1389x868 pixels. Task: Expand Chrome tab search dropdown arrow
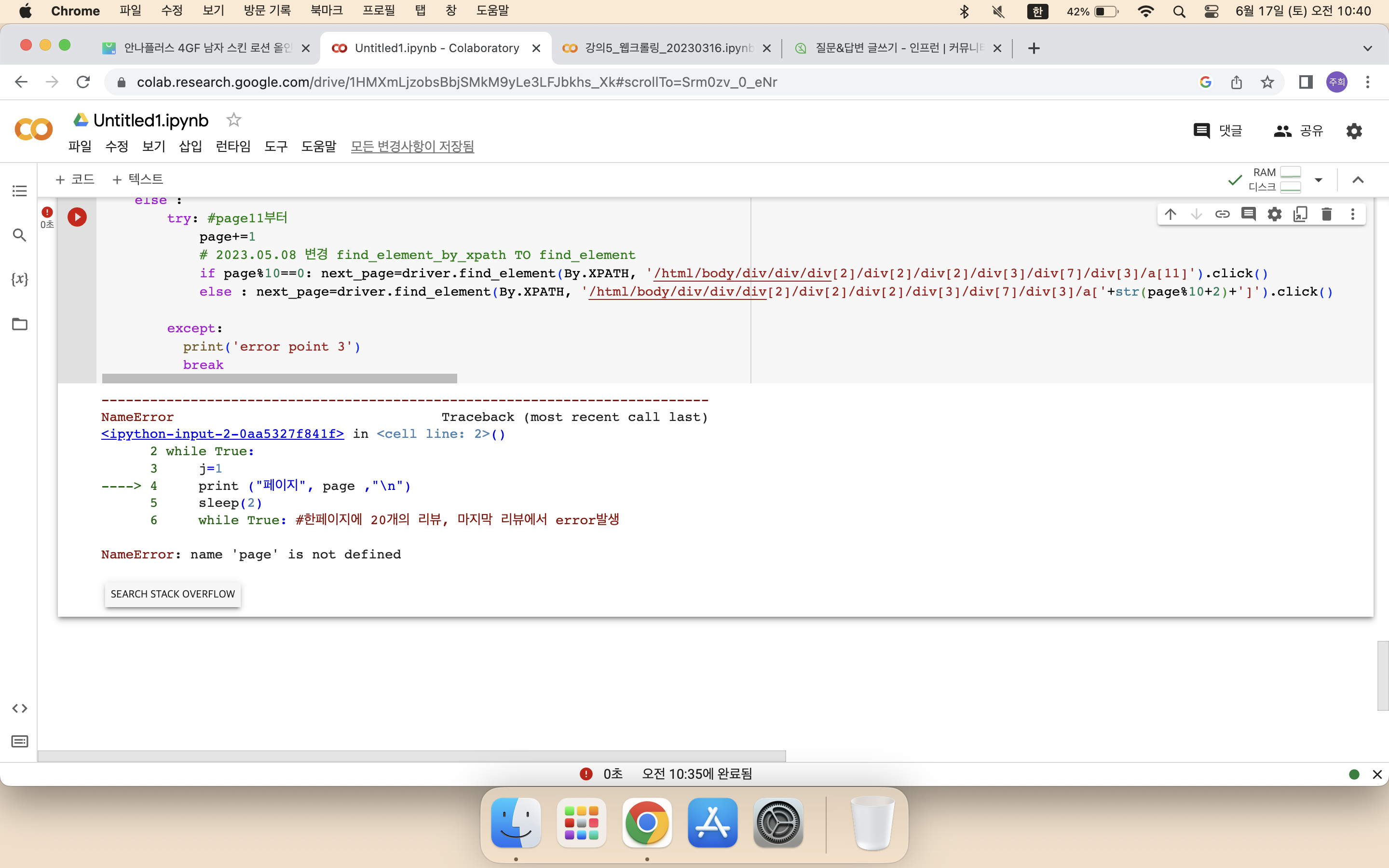1368,48
